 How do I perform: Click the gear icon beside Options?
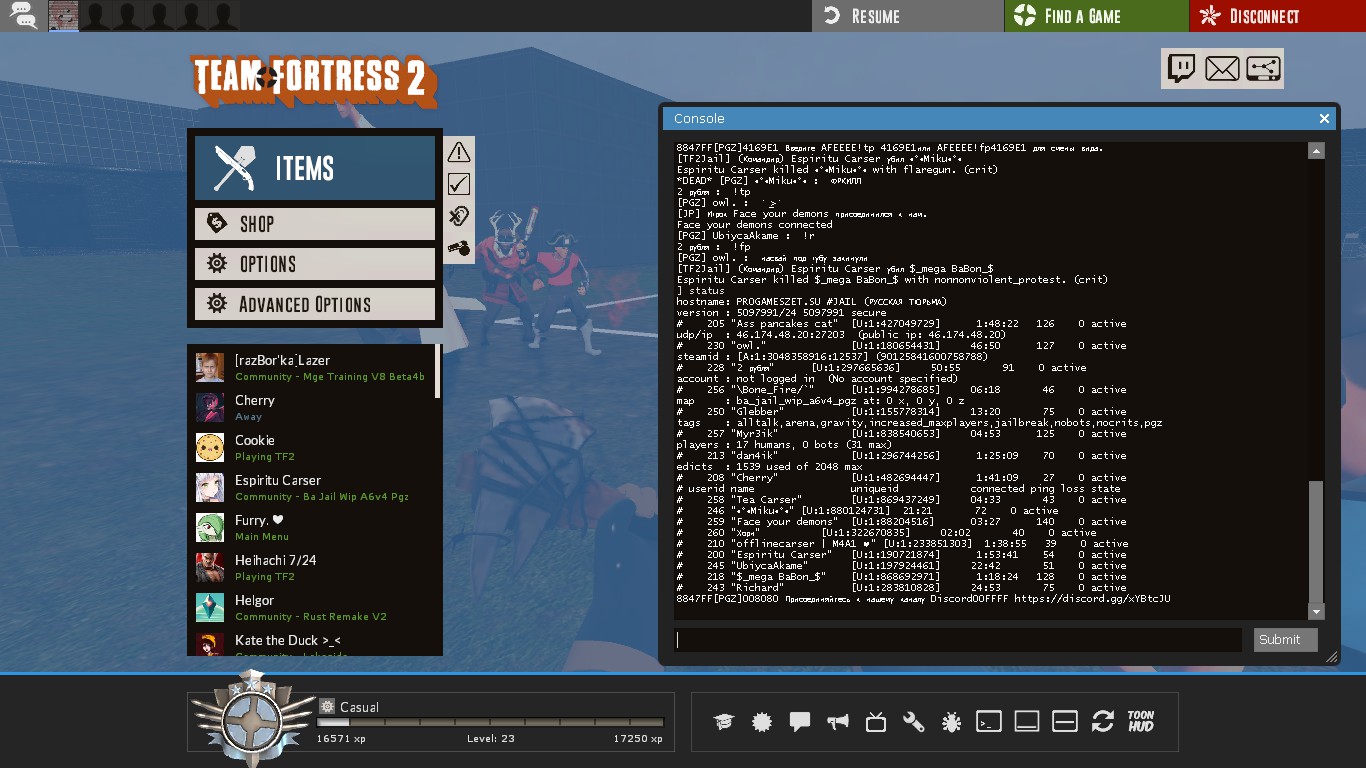tap(217, 264)
